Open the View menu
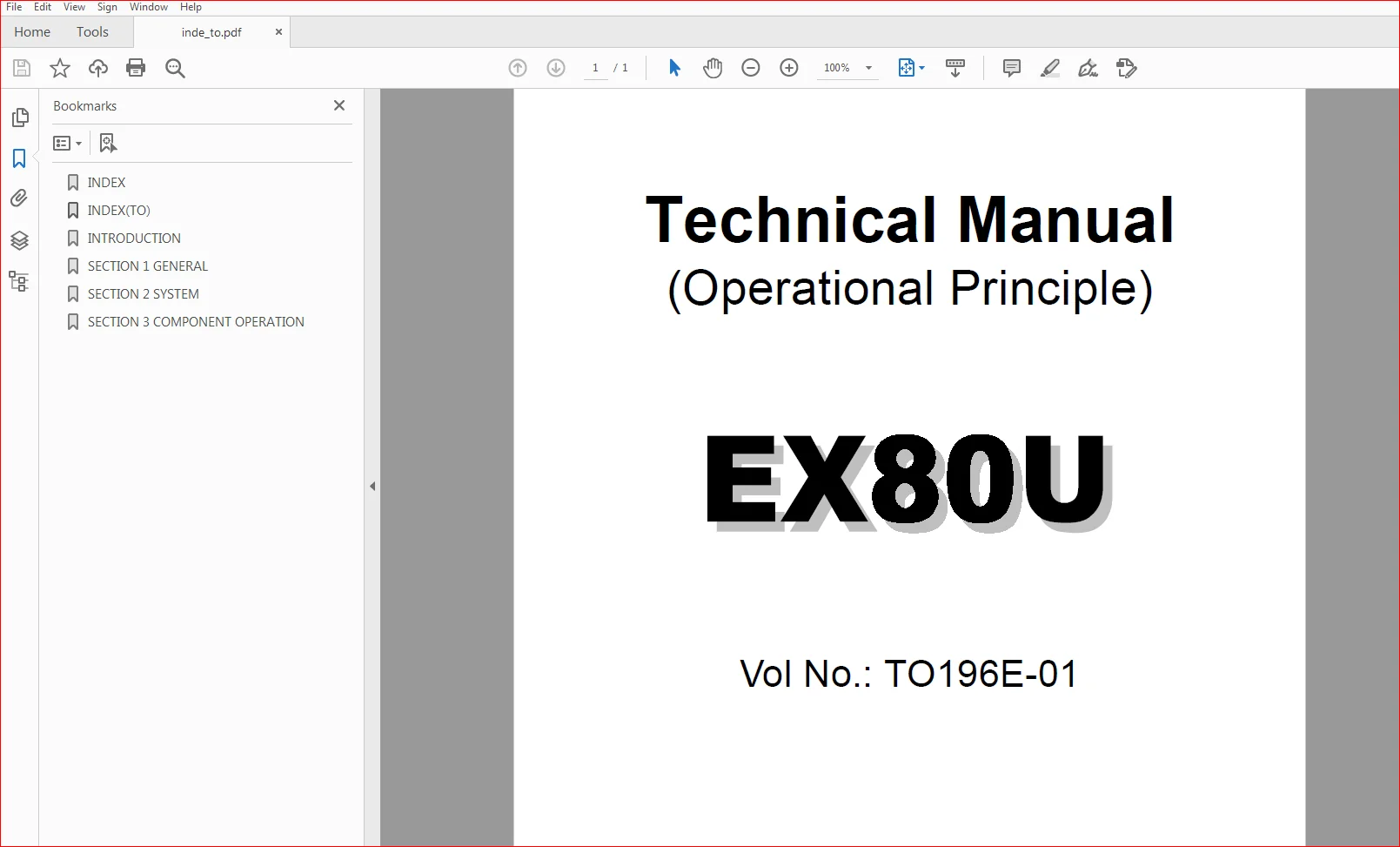This screenshot has height=847, width=1400. 74,7
